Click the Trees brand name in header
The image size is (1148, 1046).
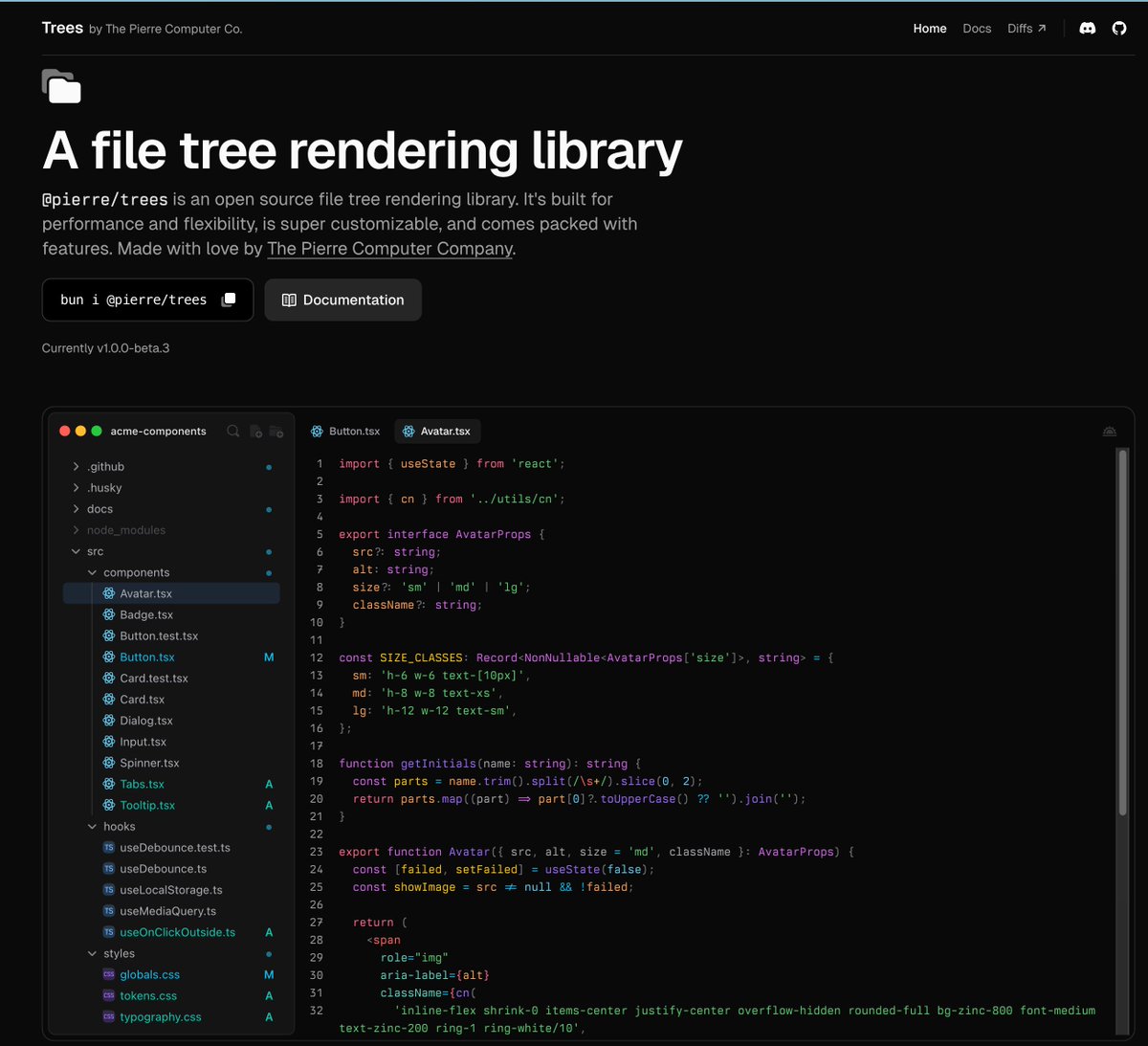pos(62,28)
